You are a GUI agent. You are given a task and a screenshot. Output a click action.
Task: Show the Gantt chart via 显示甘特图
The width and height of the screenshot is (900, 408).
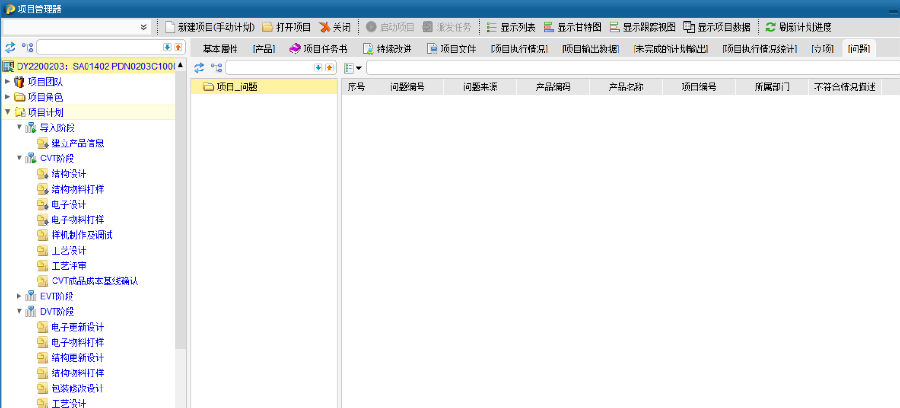coord(572,27)
